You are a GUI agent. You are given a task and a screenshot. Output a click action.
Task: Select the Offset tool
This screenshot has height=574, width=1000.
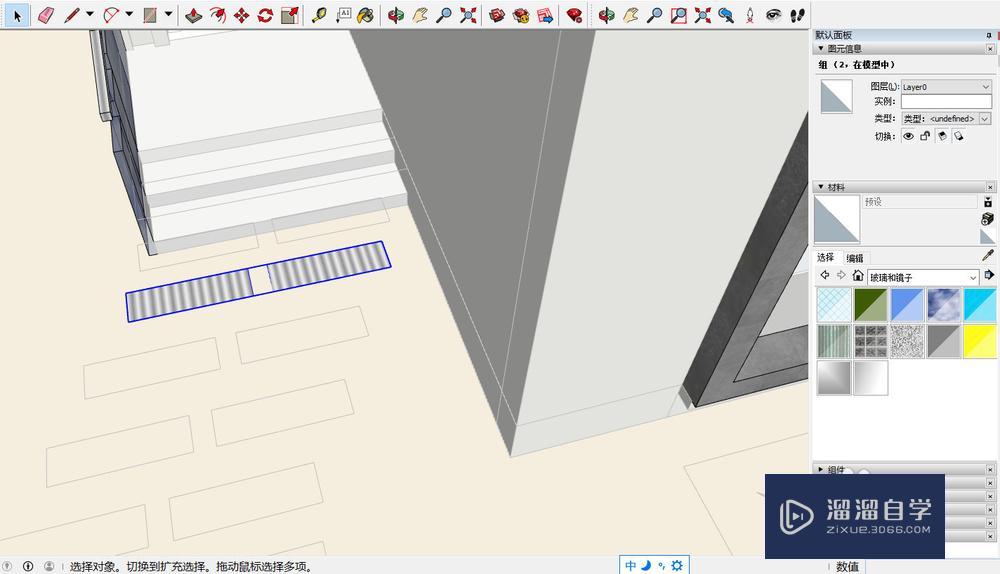(217, 15)
